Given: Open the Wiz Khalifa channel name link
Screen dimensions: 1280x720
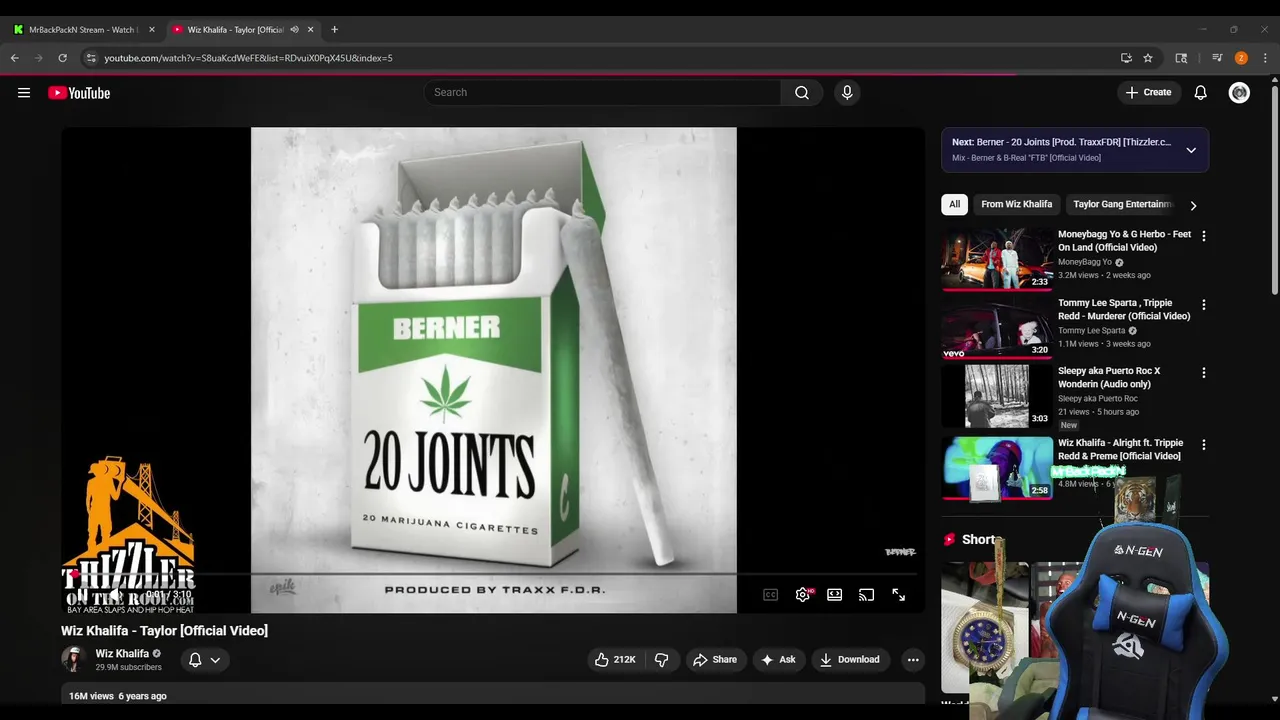Looking at the screenshot, I should pyautogui.click(x=122, y=654).
